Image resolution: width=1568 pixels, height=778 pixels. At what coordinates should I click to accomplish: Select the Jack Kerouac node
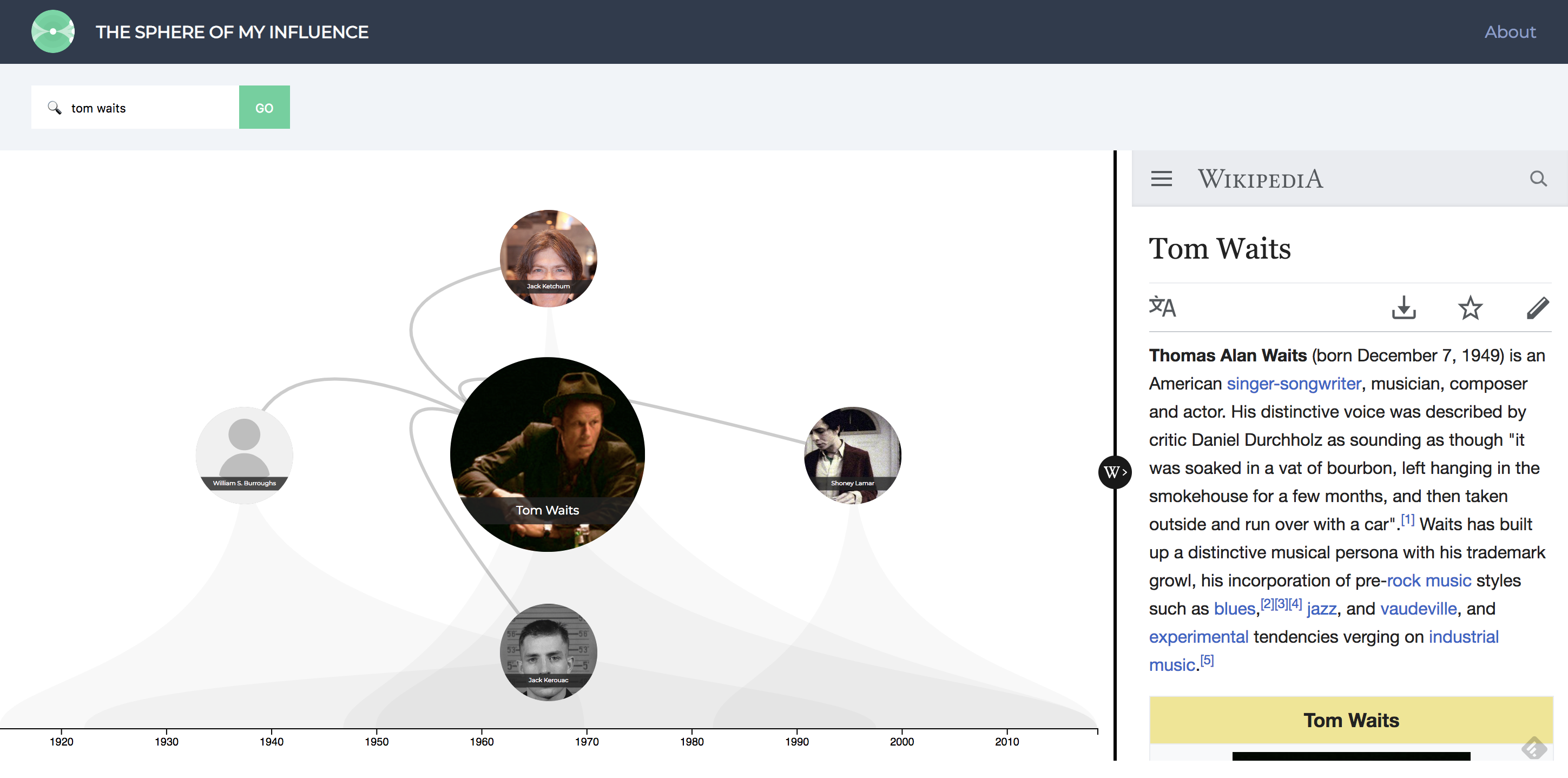[x=548, y=652]
